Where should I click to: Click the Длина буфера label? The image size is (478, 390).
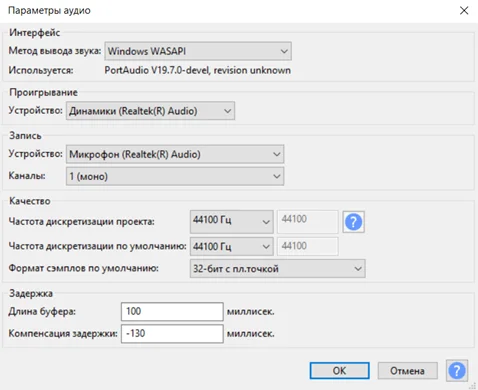tap(42, 312)
